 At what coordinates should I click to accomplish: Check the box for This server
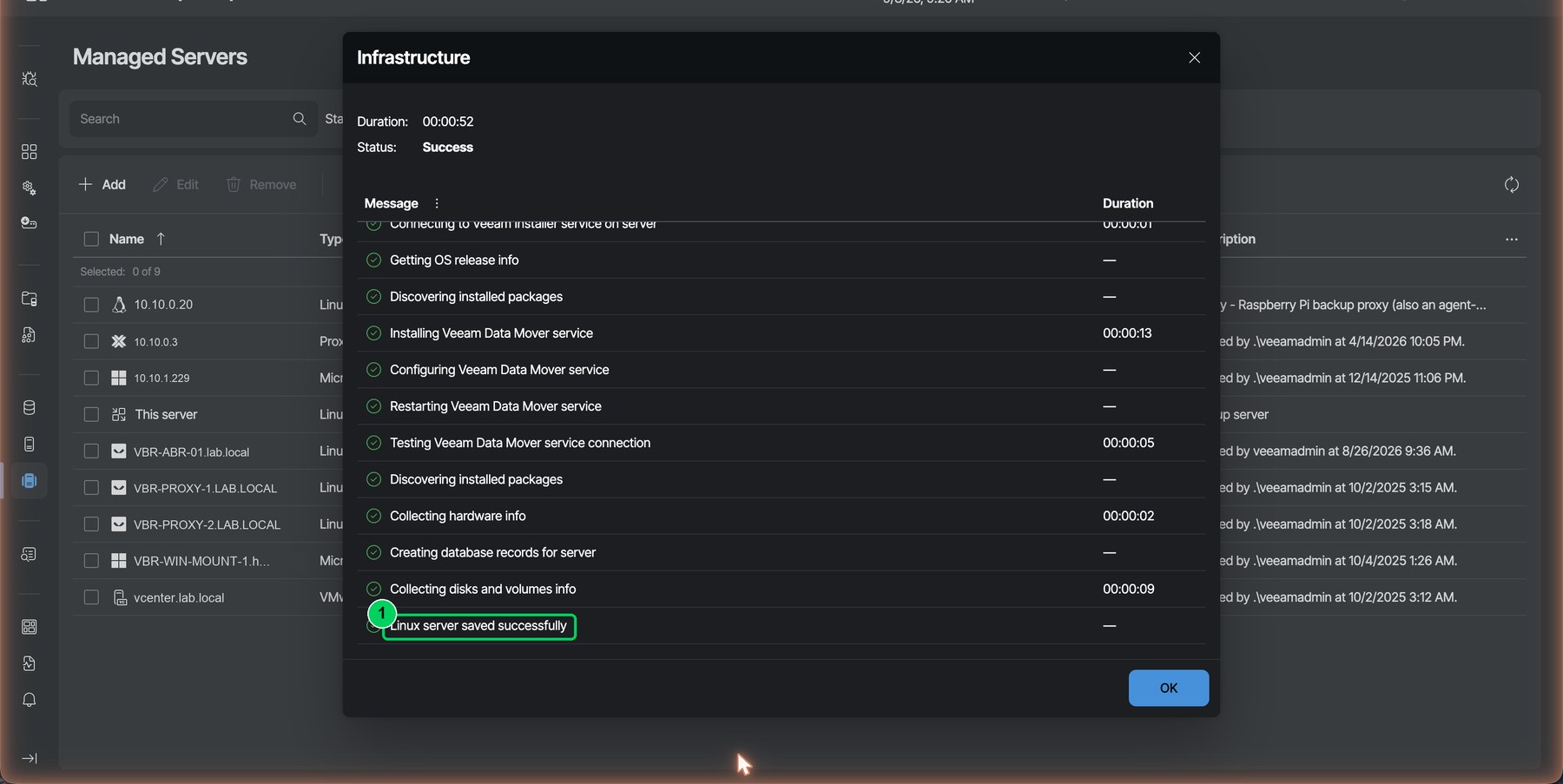(91, 415)
